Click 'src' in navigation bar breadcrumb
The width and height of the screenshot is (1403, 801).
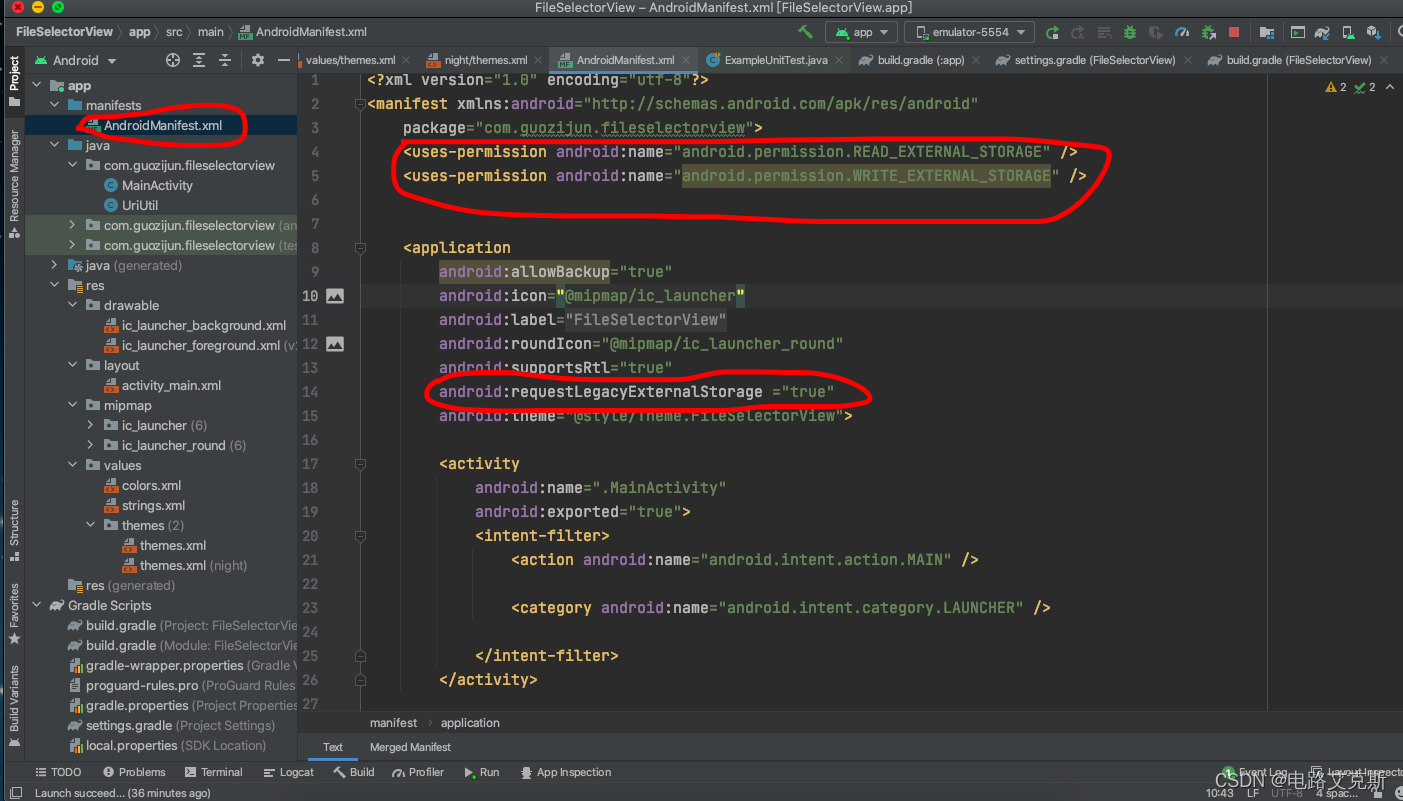(174, 32)
